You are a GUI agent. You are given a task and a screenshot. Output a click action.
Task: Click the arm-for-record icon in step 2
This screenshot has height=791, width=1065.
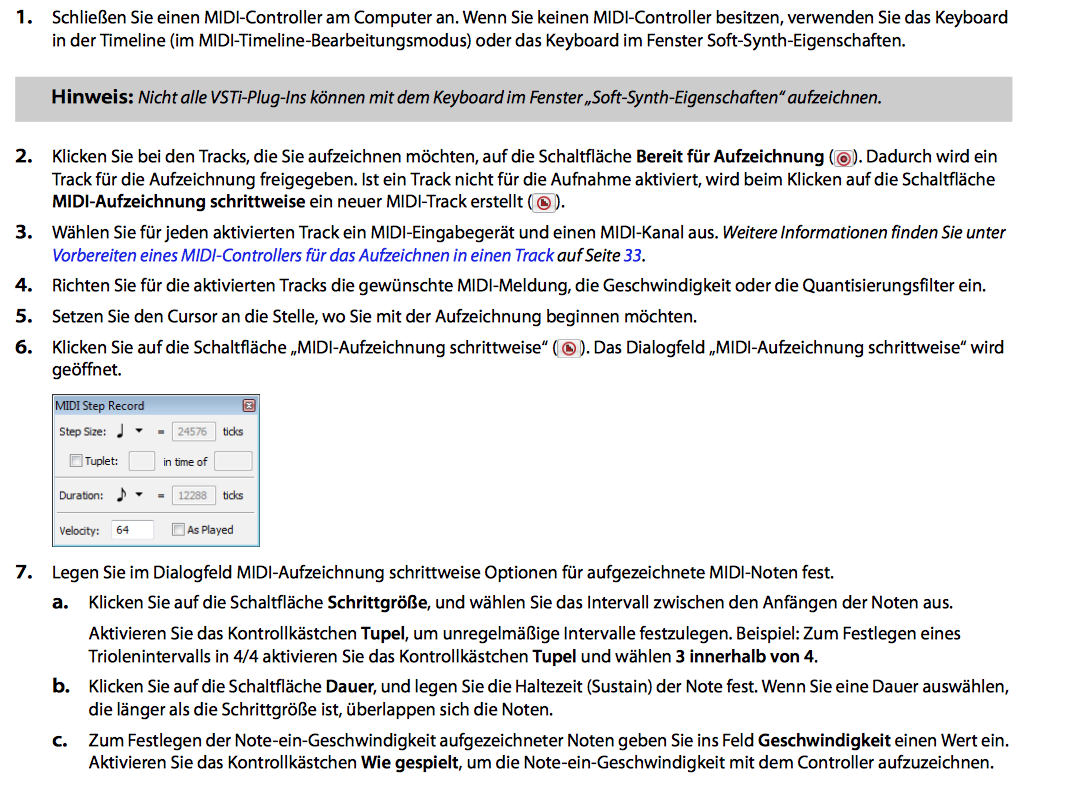(x=843, y=158)
